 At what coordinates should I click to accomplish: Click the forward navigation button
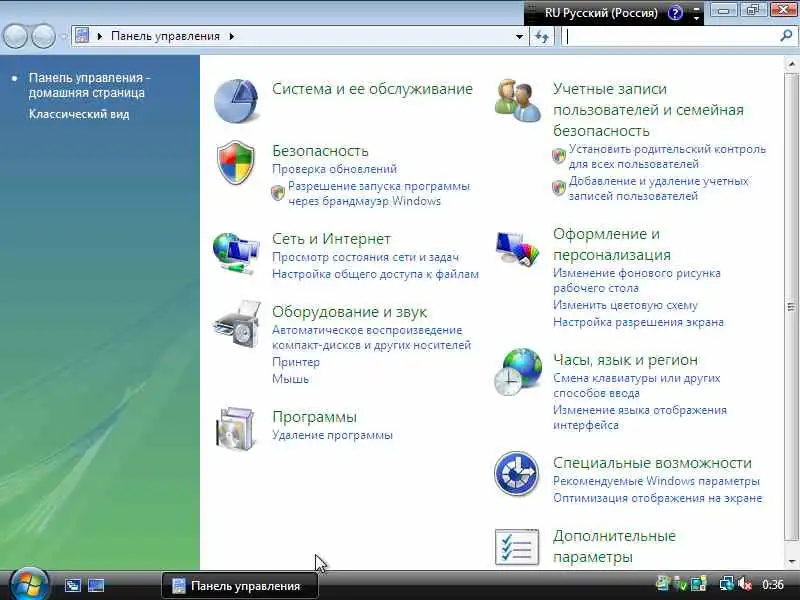(44, 36)
